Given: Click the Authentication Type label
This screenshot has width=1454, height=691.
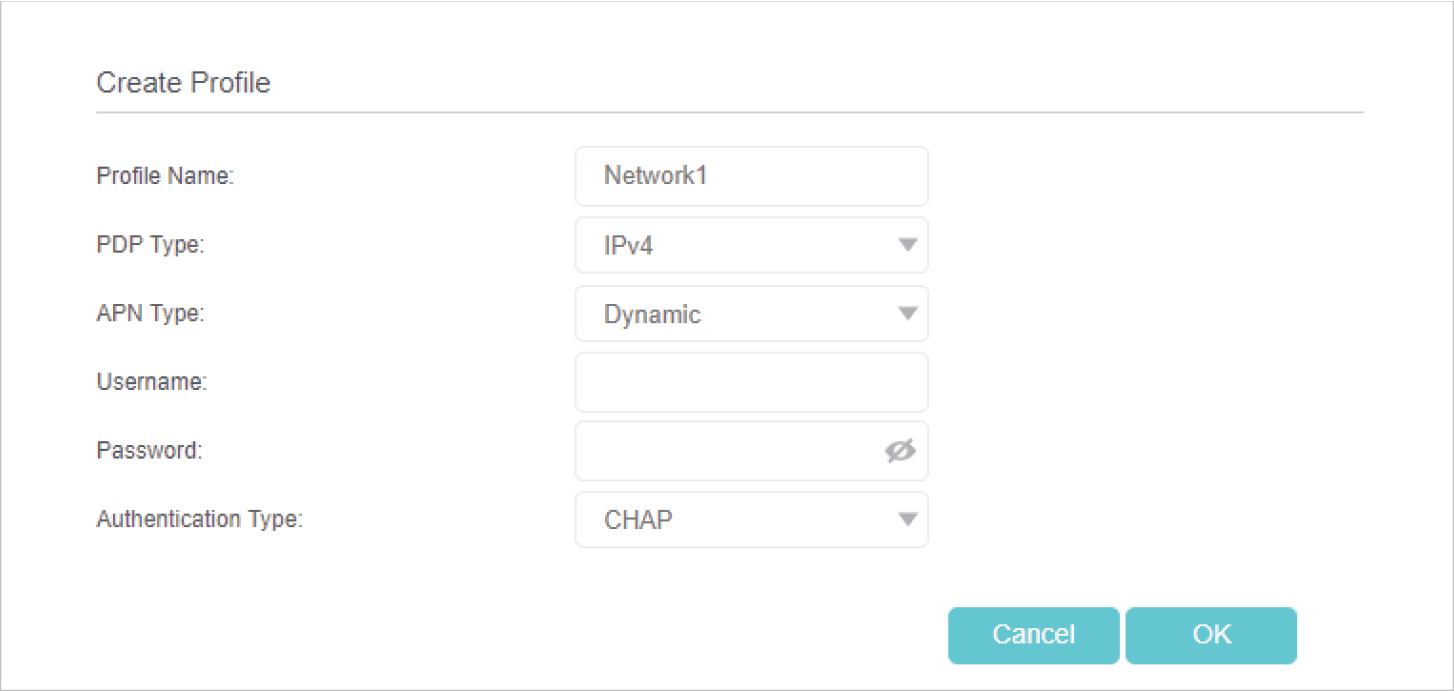Looking at the screenshot, I should [x=199, y=519].
